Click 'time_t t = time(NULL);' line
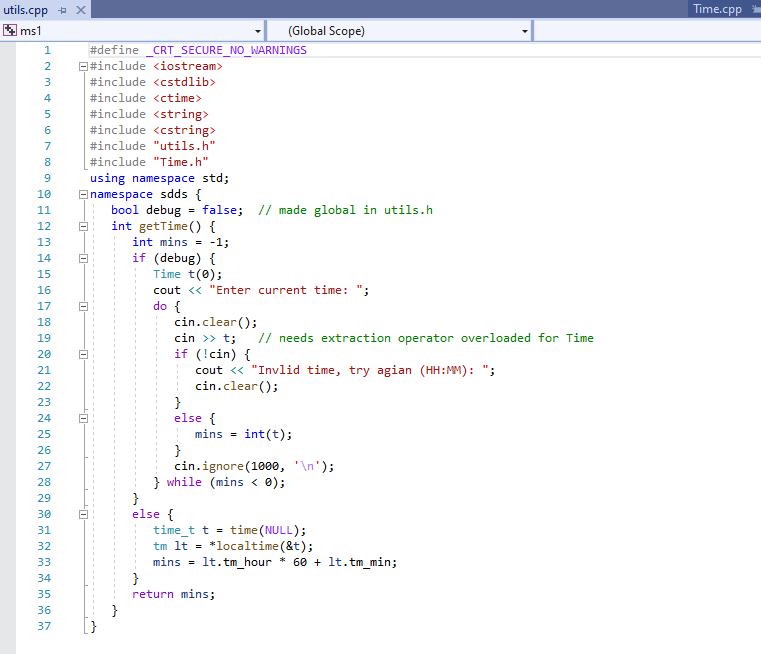761x654 pixels. click(x=229, y=530)
